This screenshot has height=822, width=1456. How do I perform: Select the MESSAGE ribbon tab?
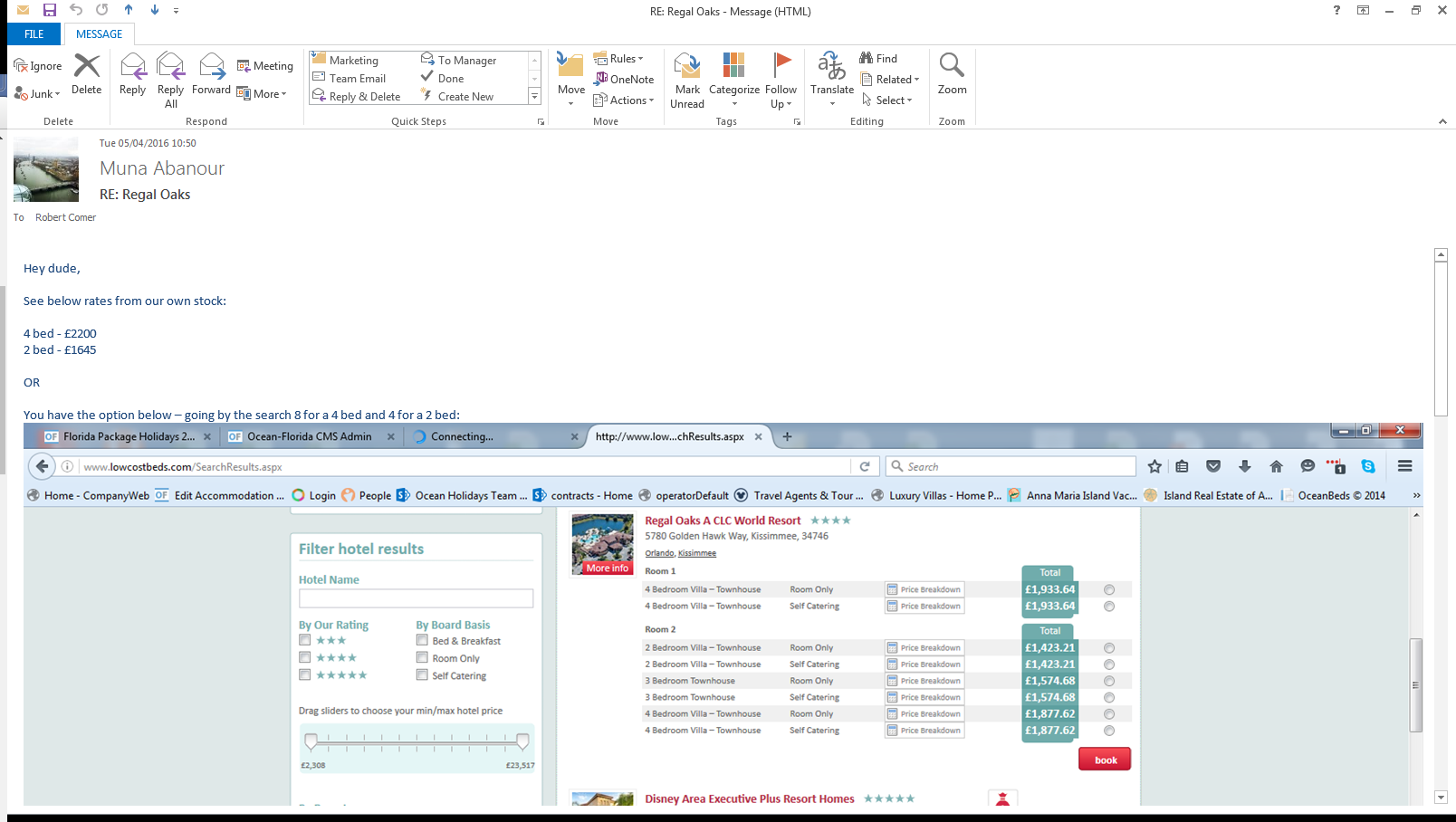(100, 34)
